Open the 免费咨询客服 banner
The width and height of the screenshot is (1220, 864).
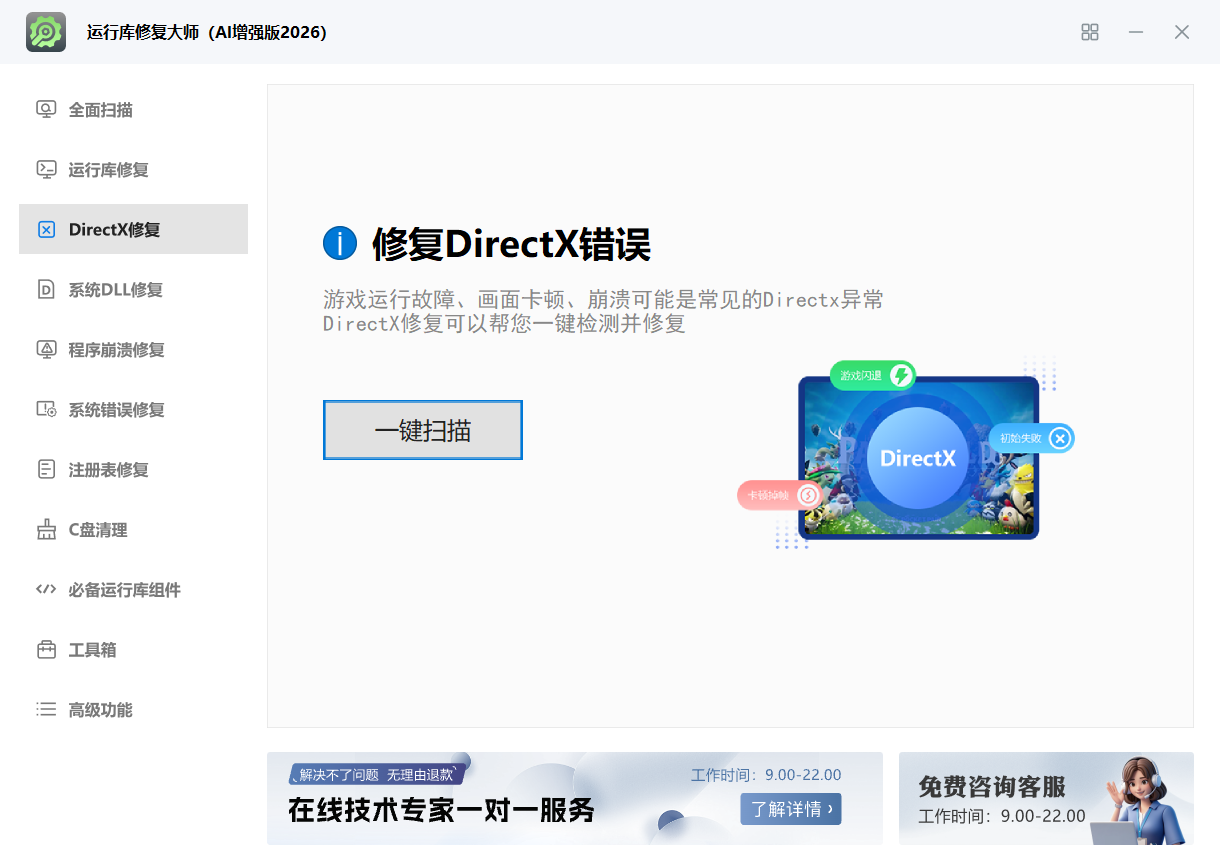1045,798
